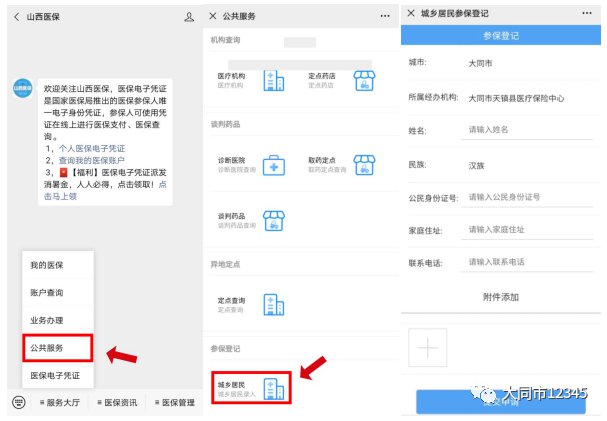Expand the 医保管理 bottom menu
Image resolution: width=607 pixels, height=421 pixels.
(x=173, y=402)
